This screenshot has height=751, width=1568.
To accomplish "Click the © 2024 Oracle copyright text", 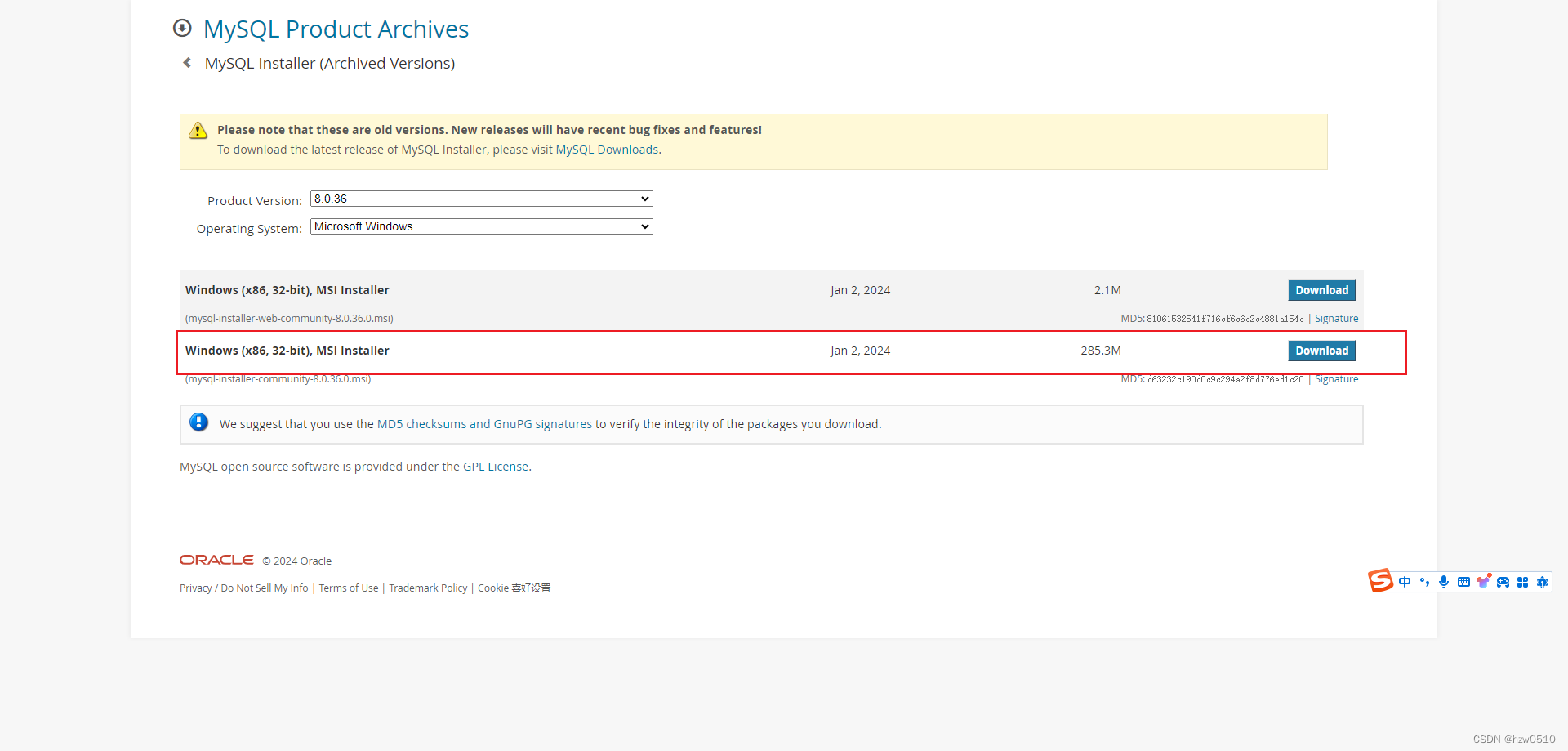I will pyautogui.click(x=297, y=561).
